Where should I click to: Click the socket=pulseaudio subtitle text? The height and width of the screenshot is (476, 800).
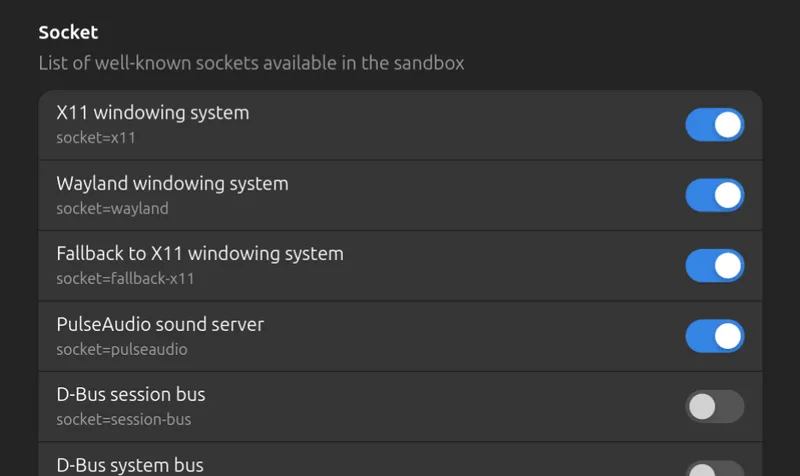click(121, 349)
